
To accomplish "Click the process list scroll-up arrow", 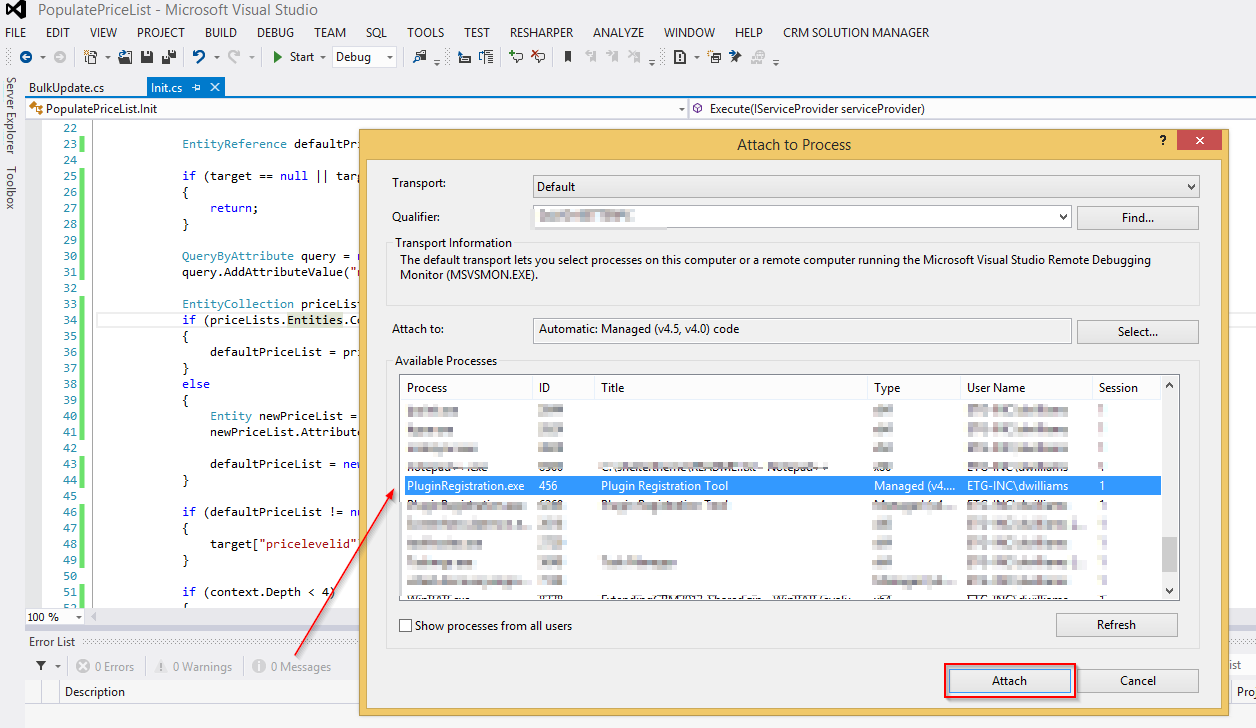I will tap(1169, 385).
